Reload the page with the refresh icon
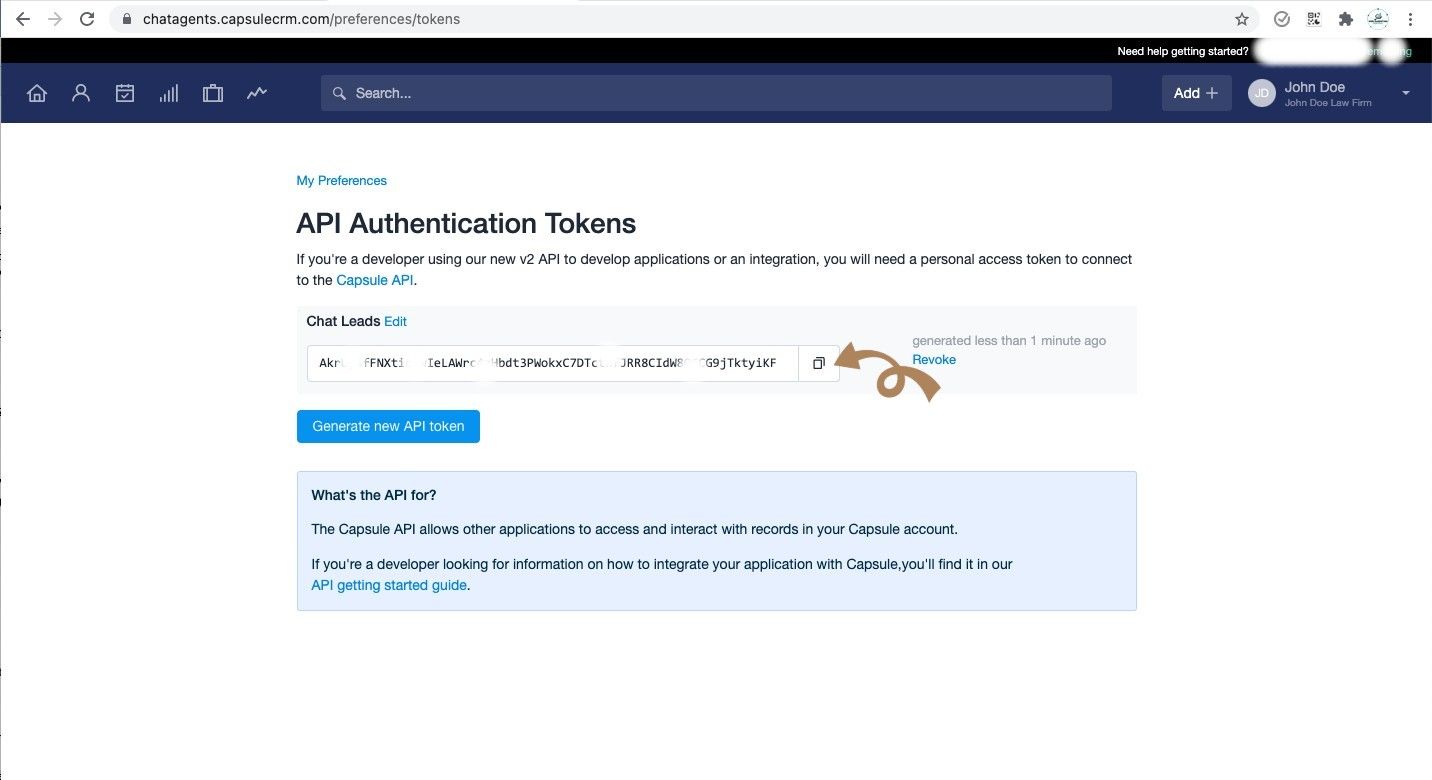The height and width of the screenshot is (780, 1432). (87, 19)
